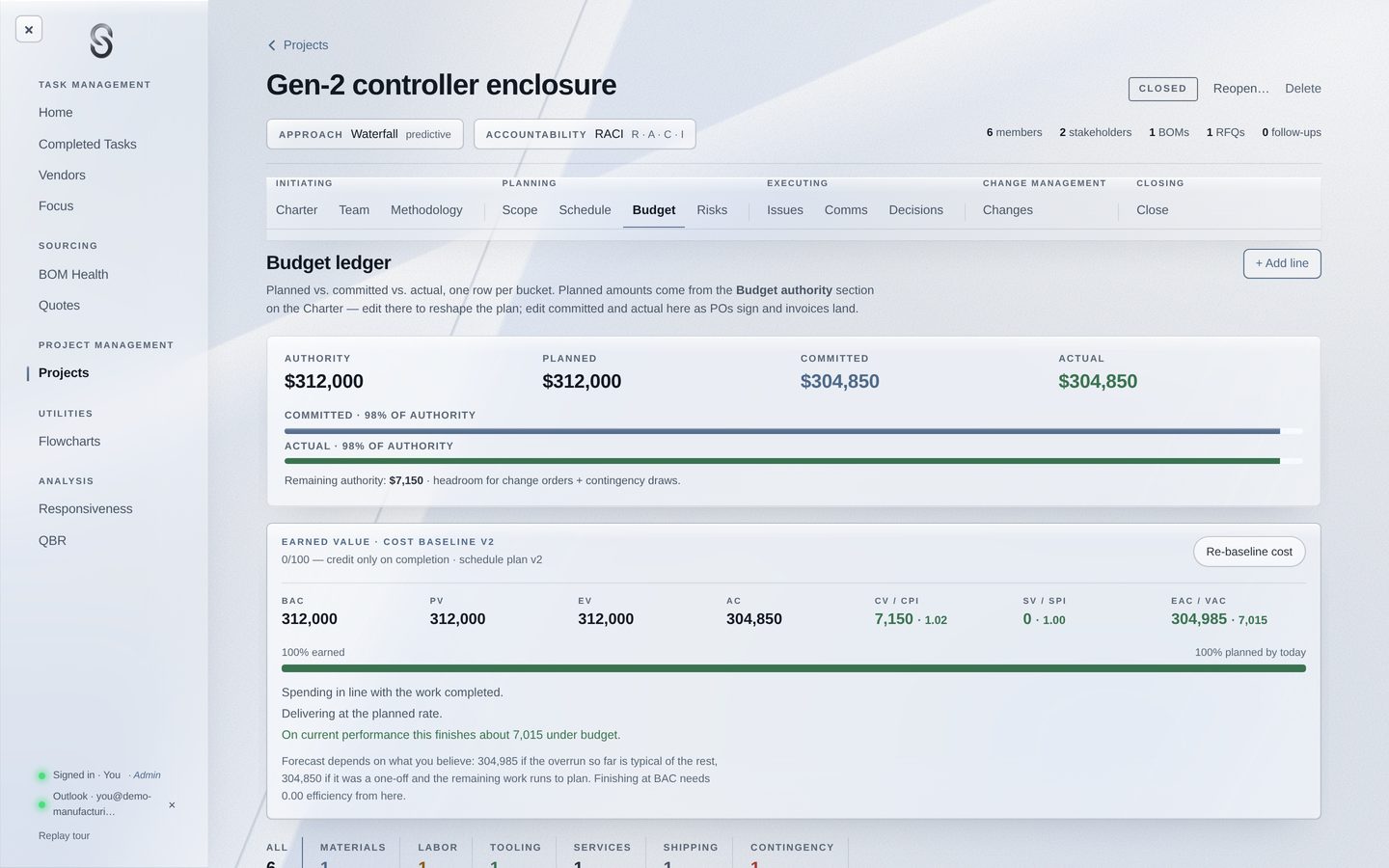Click the 100% earned progress bar
The height and width of the screenshot is (868, 1389).
[794, 668]
